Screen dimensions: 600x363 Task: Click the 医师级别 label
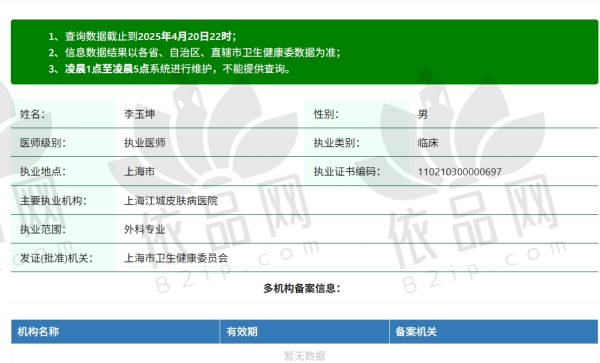pos(43,143)
